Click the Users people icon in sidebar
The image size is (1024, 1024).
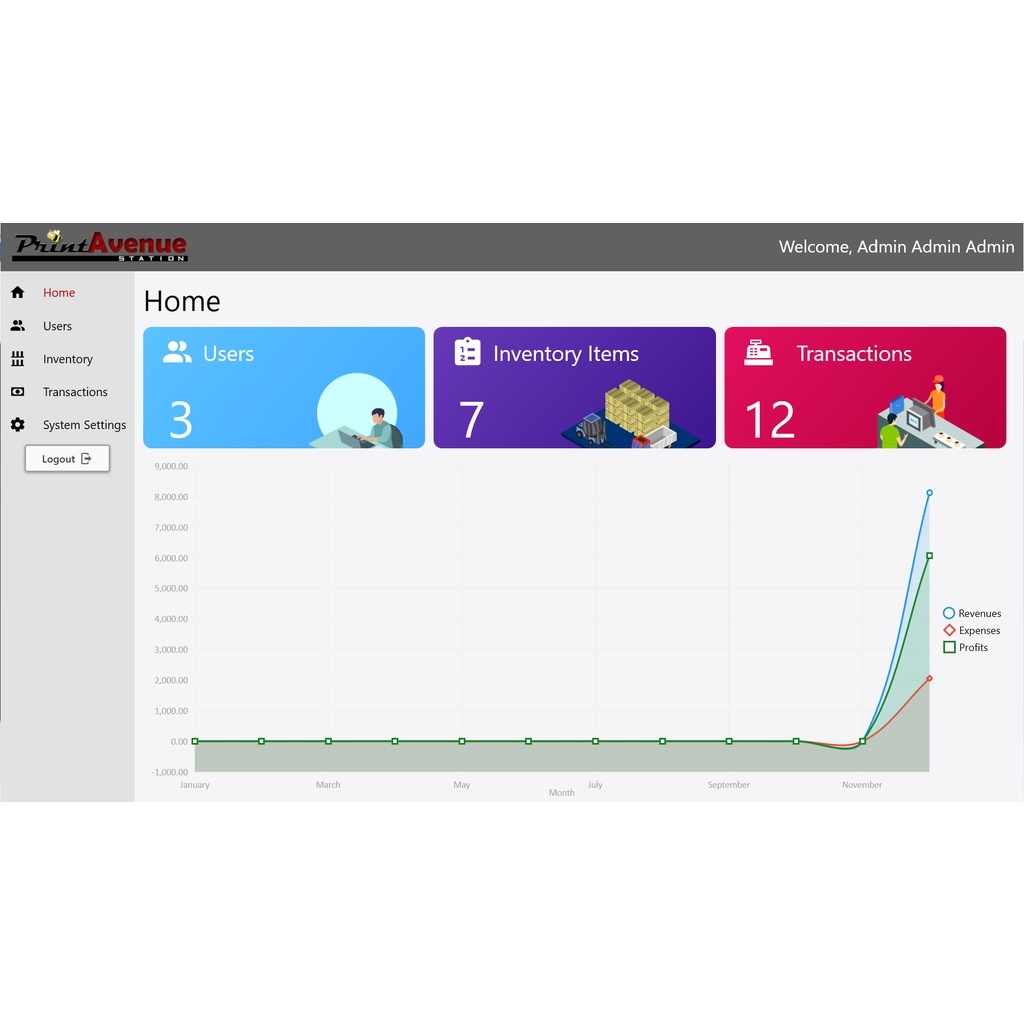(17, 326)
